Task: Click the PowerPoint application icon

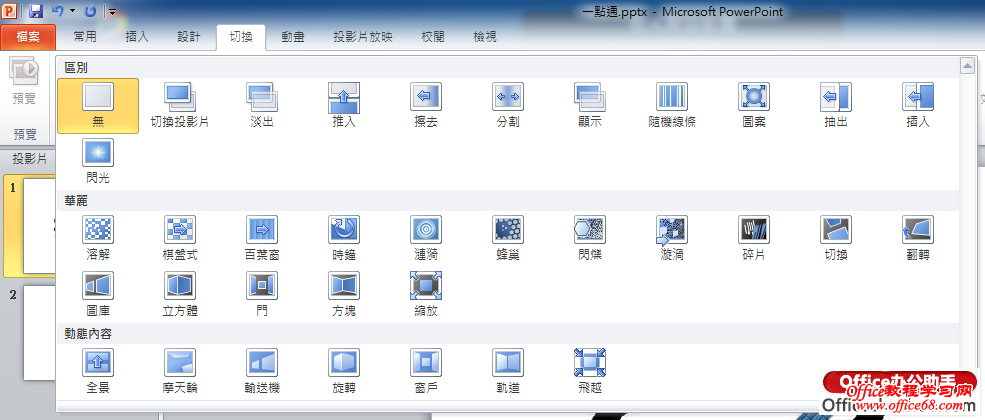Action: coord(10,11)
